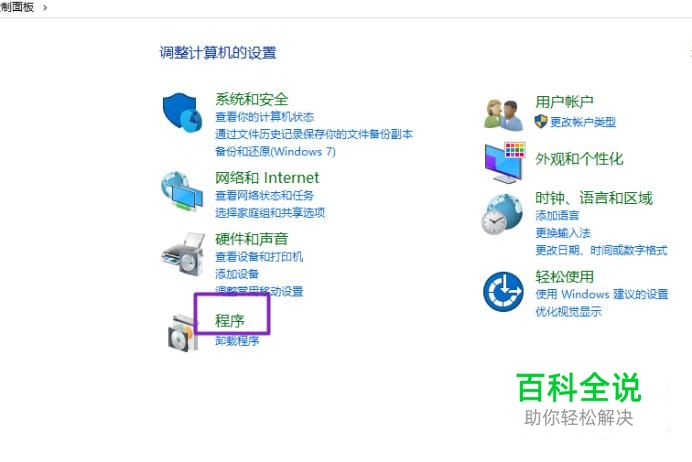692x462 pixels.
Task: Click the Clock, Language and Region globe icon
Action: click(502, 214)
